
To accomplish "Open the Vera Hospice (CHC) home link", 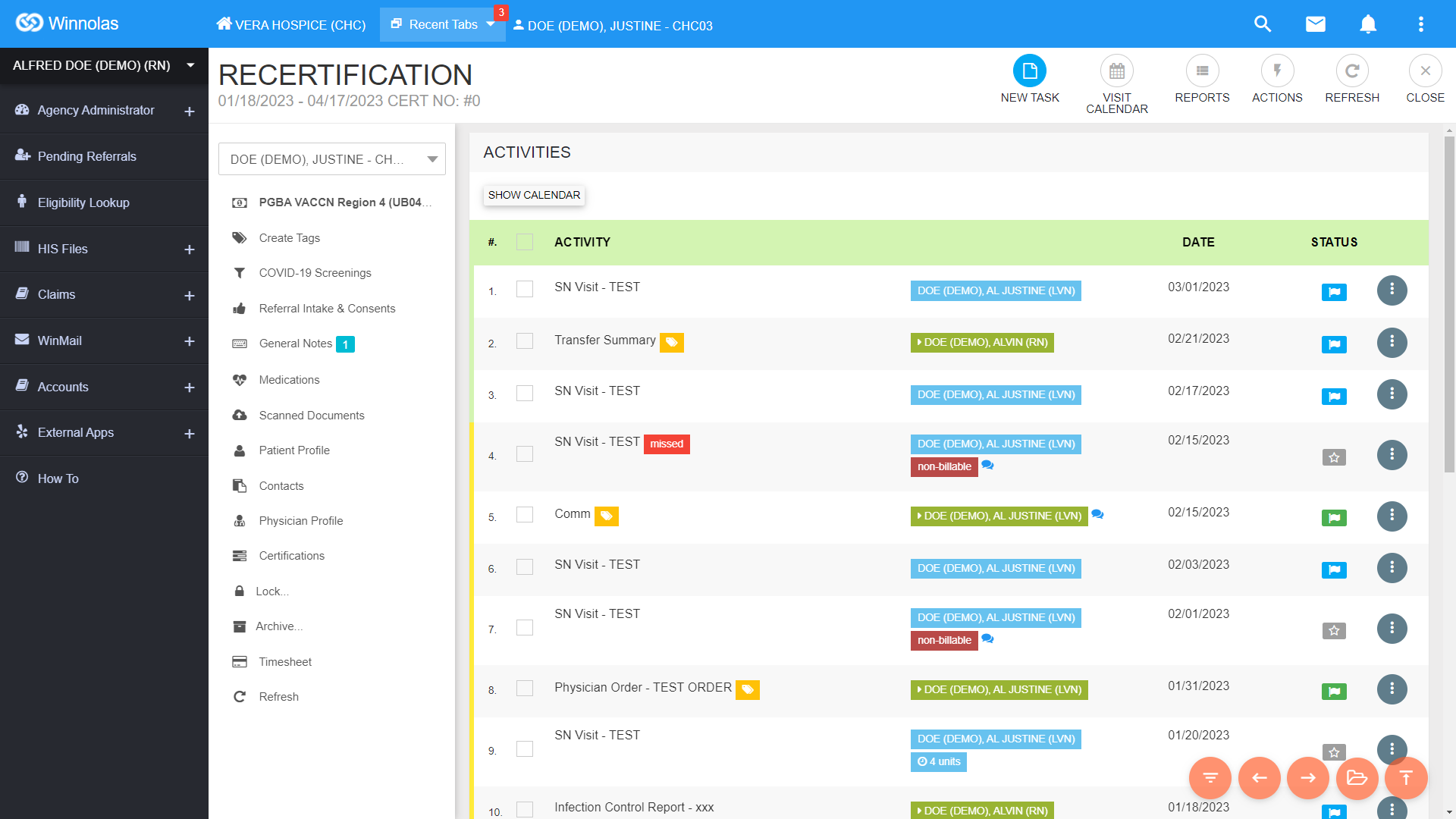I will point(291,25).
